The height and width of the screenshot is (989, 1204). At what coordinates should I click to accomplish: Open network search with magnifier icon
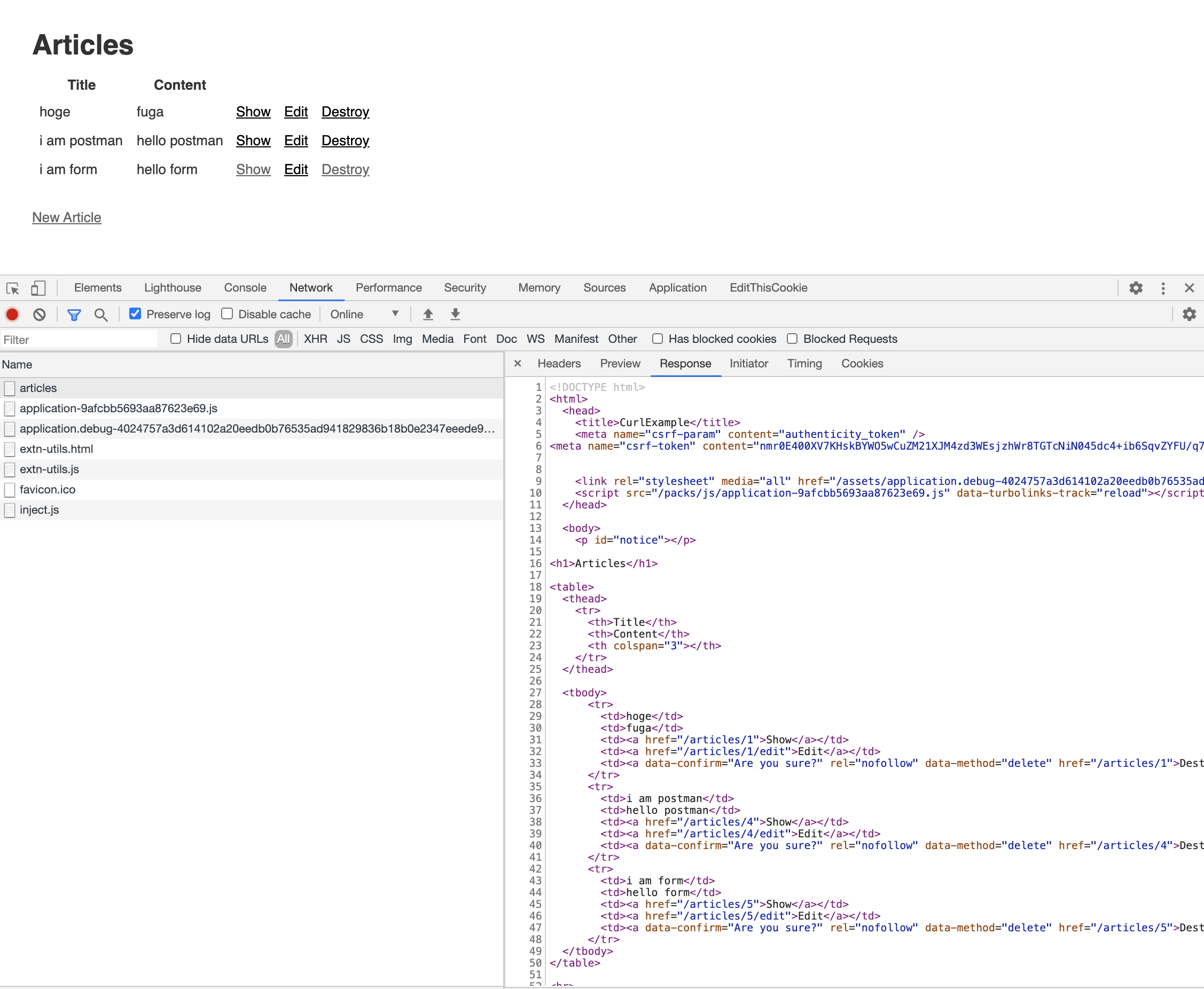click(101, 315)
